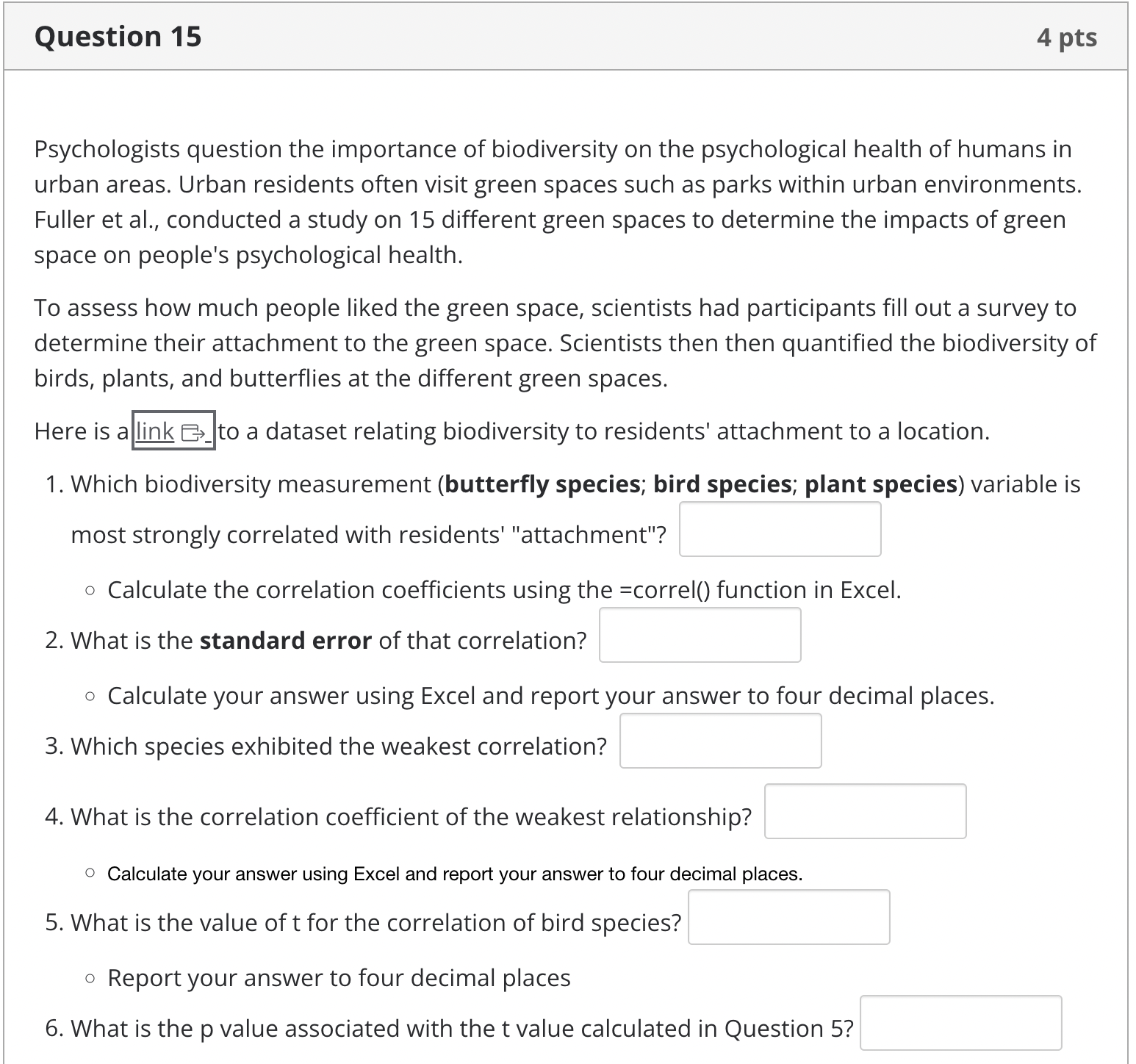The image size is (1136, 1064).
Task: Select the bolded text butterfly species
Action: point(542,484)
